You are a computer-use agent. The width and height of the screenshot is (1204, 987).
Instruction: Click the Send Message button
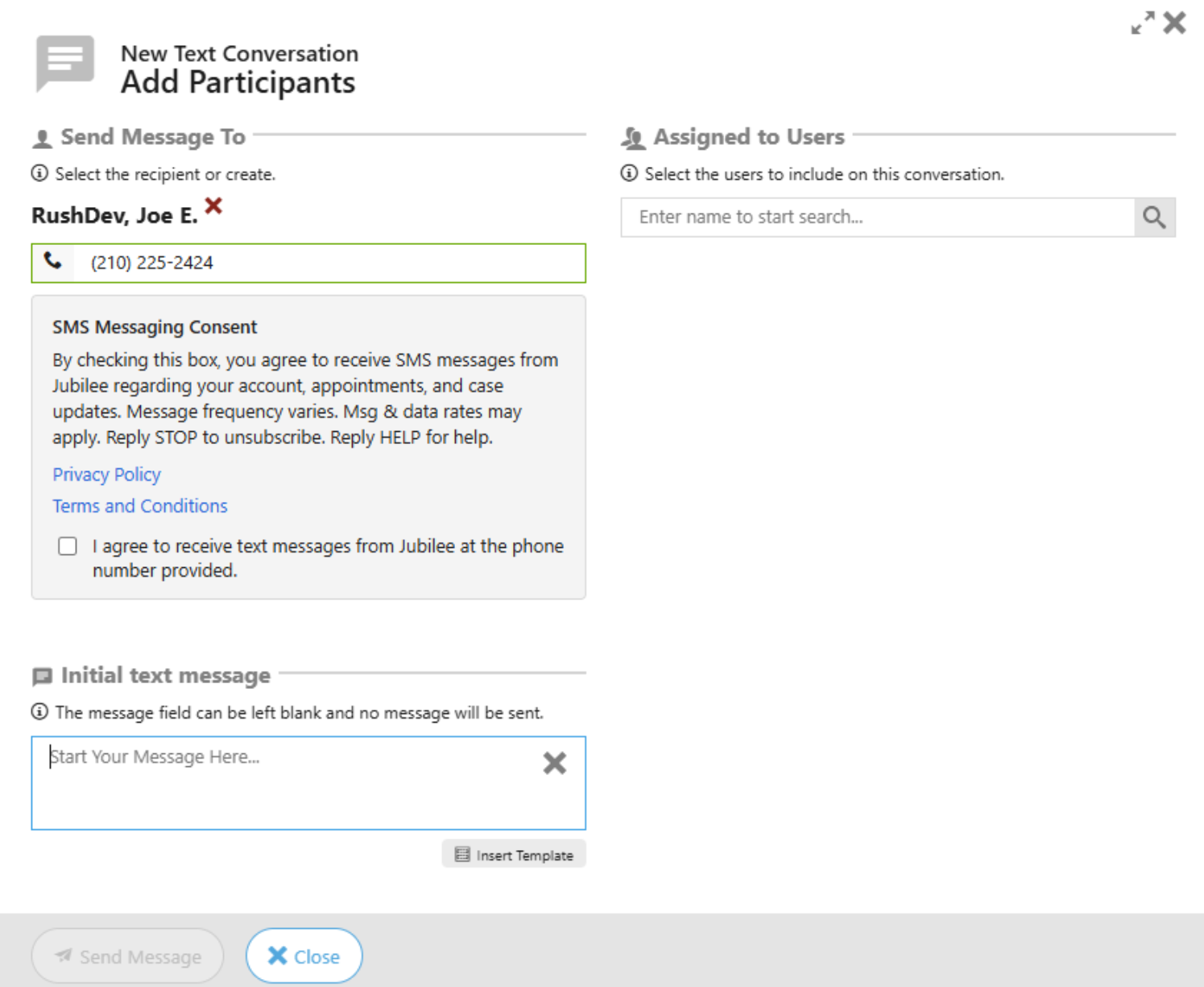click(128, 956)
